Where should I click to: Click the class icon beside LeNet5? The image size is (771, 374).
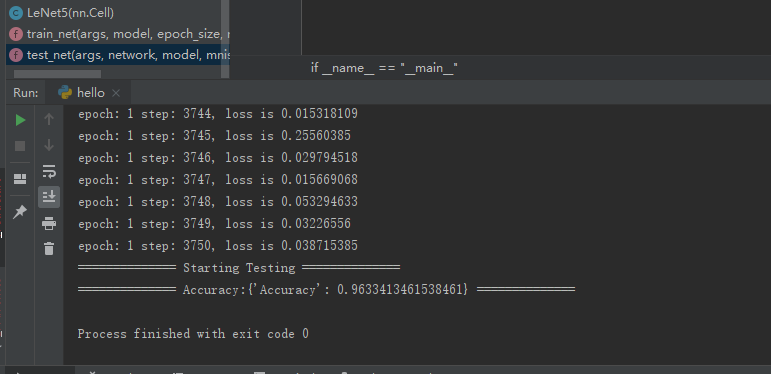(16, 13)
